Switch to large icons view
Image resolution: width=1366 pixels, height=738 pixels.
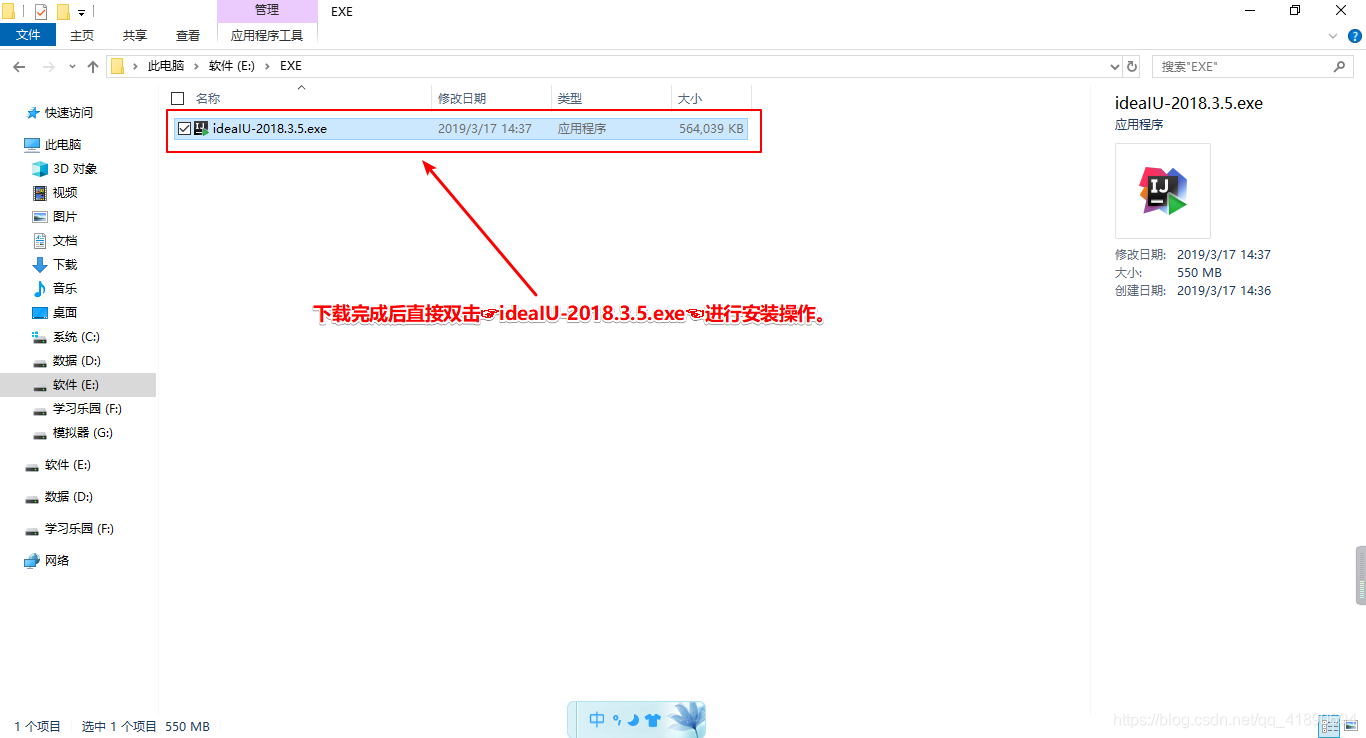tap(1351, 727)
